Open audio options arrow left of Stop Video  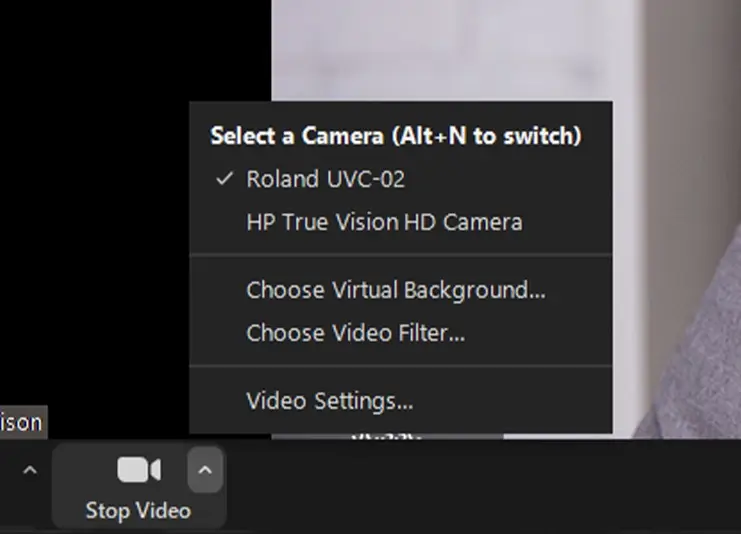30,470
